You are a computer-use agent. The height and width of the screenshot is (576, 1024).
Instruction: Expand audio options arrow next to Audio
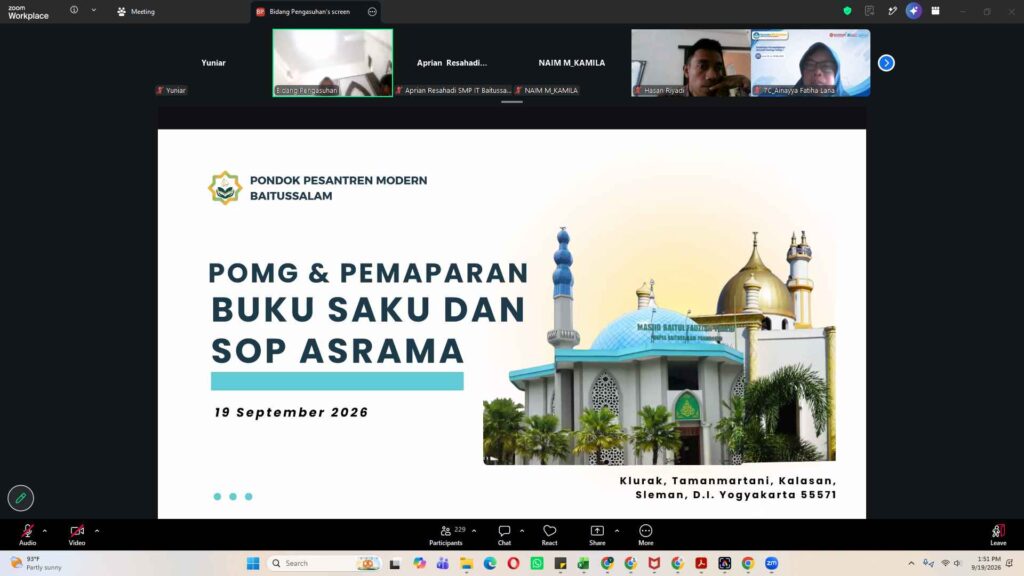pyautogui.click(x=44, y=531)
